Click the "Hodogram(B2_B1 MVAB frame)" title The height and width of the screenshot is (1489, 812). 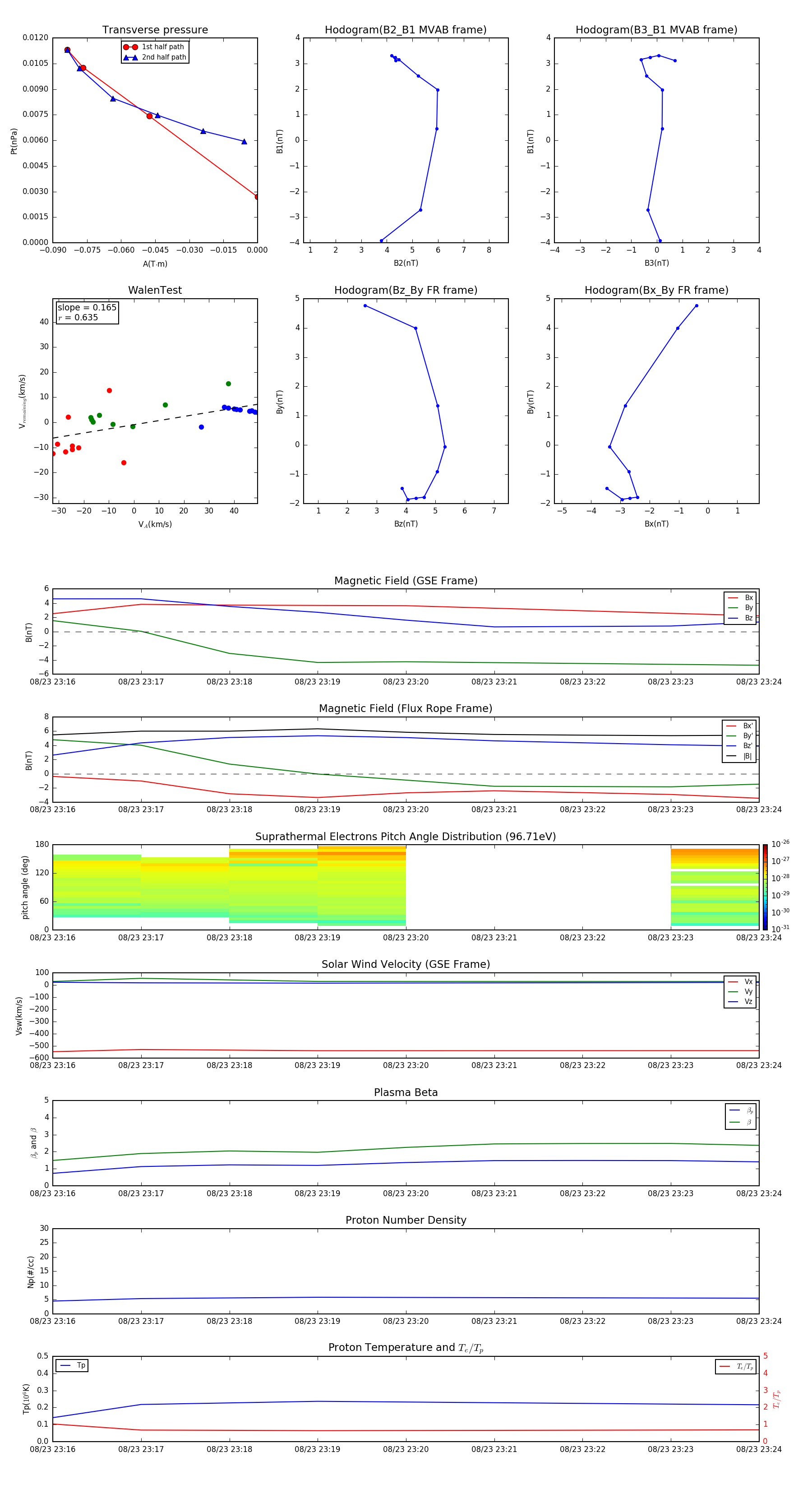[x=406, y=30]
